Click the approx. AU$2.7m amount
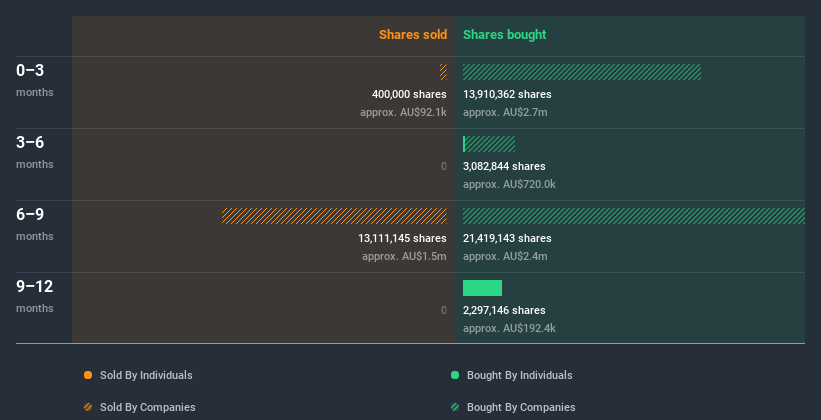The height and width of the screenshot is (420, 821). [x=505, y=112]
